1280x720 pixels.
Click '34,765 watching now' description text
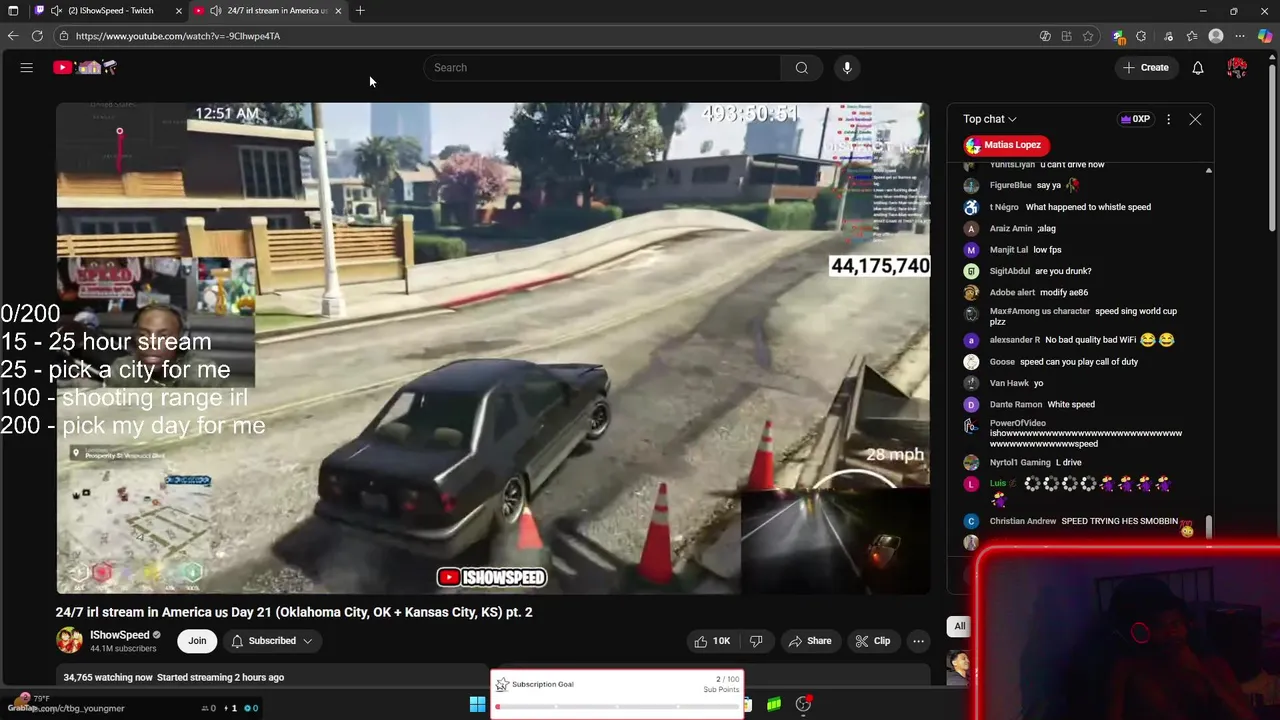(108, 677)
